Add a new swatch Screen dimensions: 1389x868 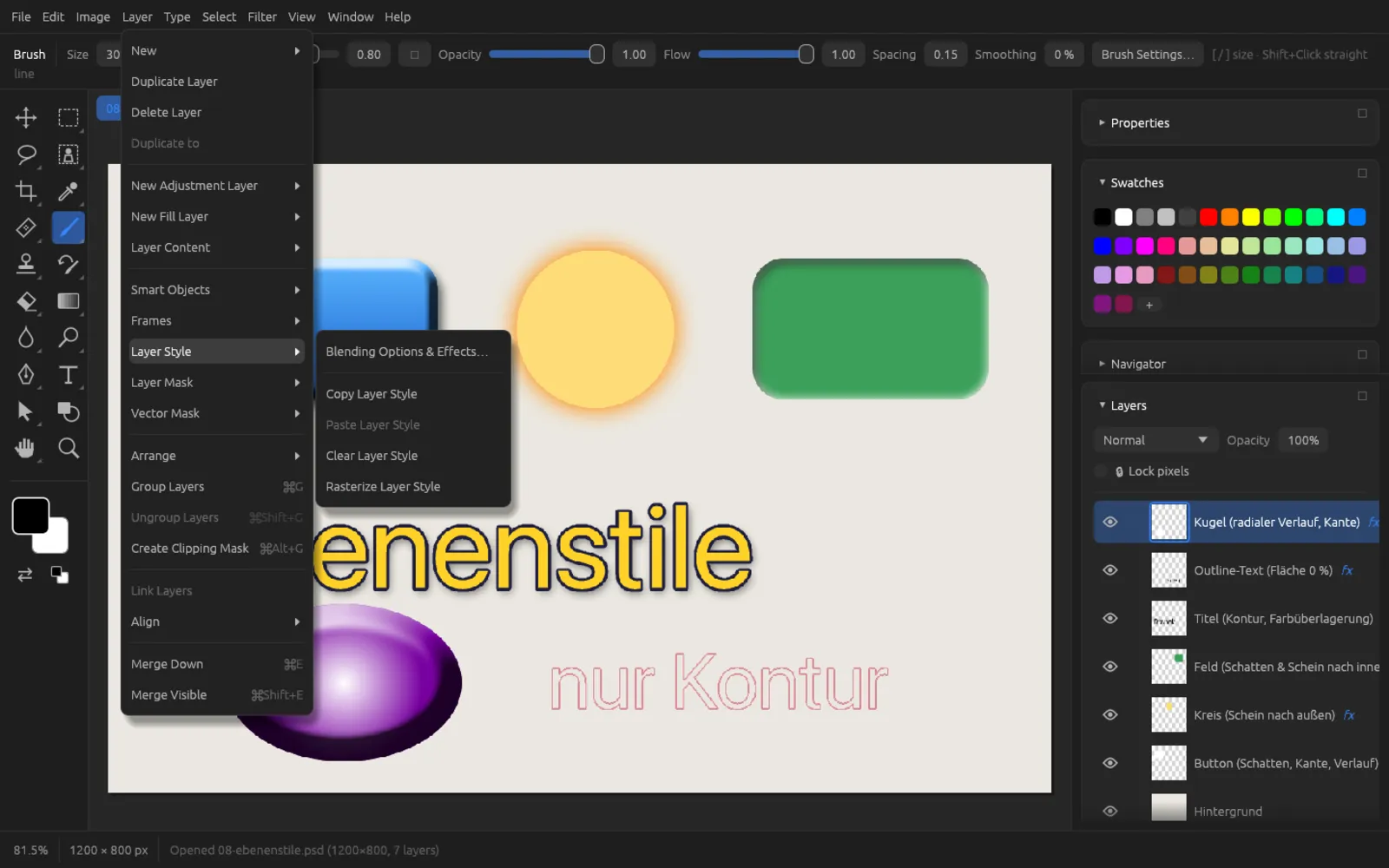click(x=1149, y=305)
